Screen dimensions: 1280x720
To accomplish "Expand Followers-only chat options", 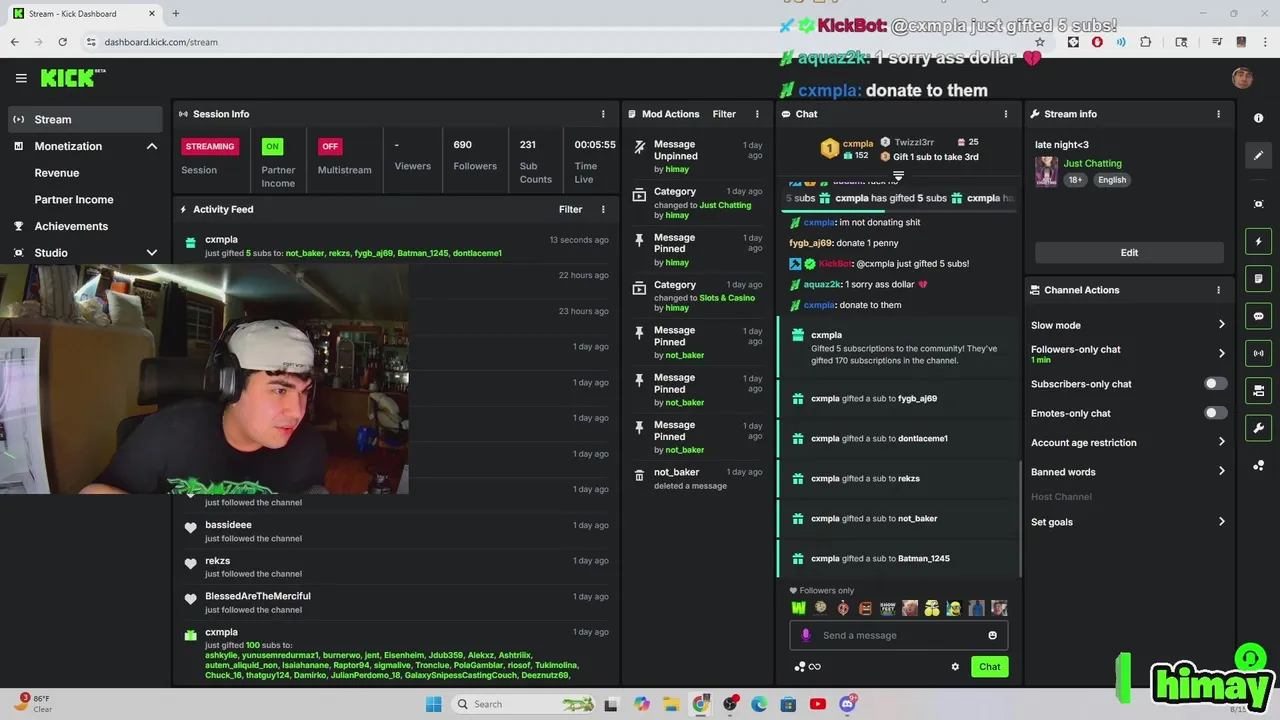I will [x=1221, y=353].
